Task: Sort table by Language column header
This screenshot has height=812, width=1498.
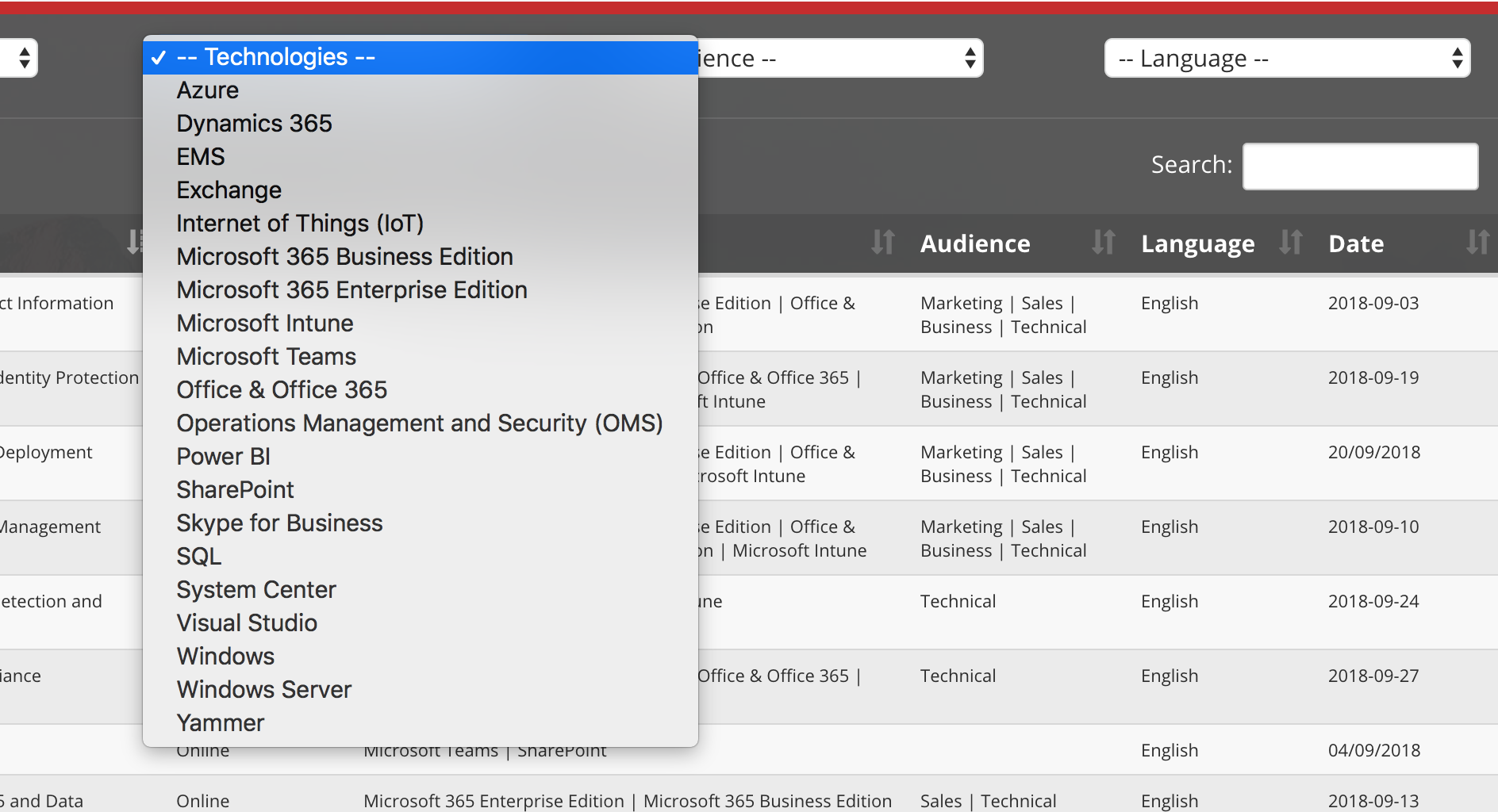Action: (x=1197, y=243)
